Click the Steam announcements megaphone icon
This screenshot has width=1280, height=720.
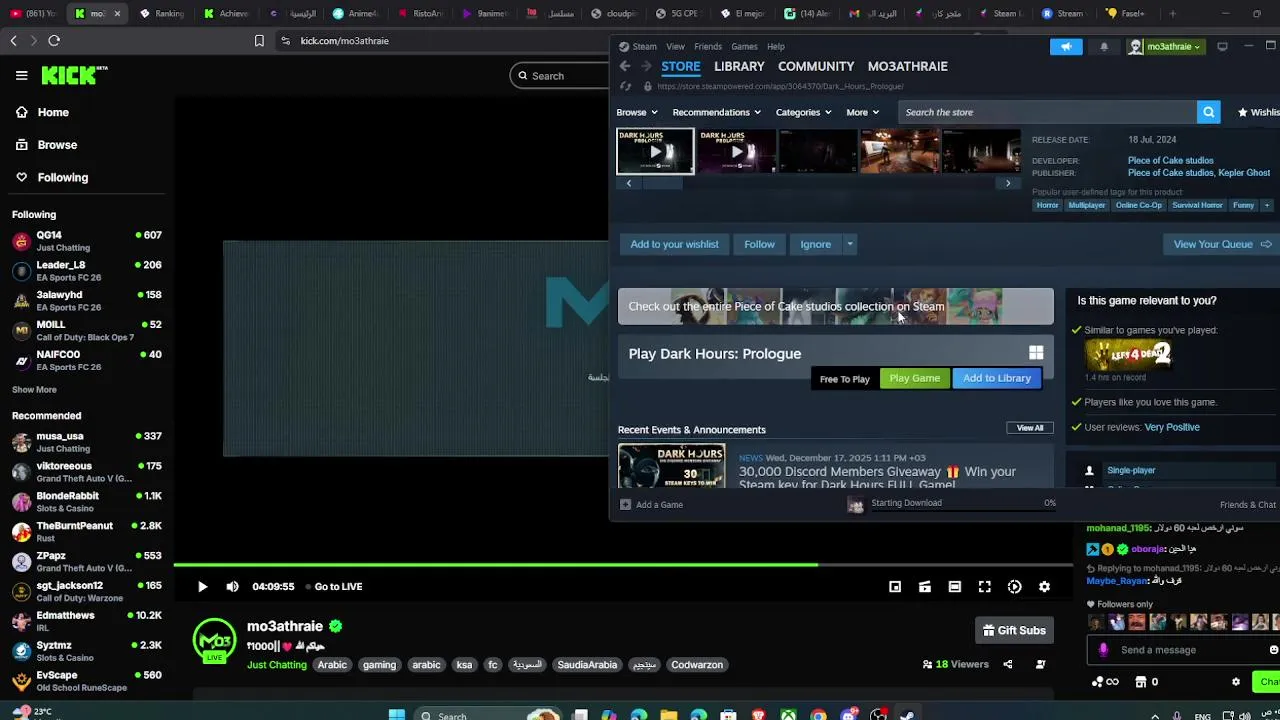1066,46
